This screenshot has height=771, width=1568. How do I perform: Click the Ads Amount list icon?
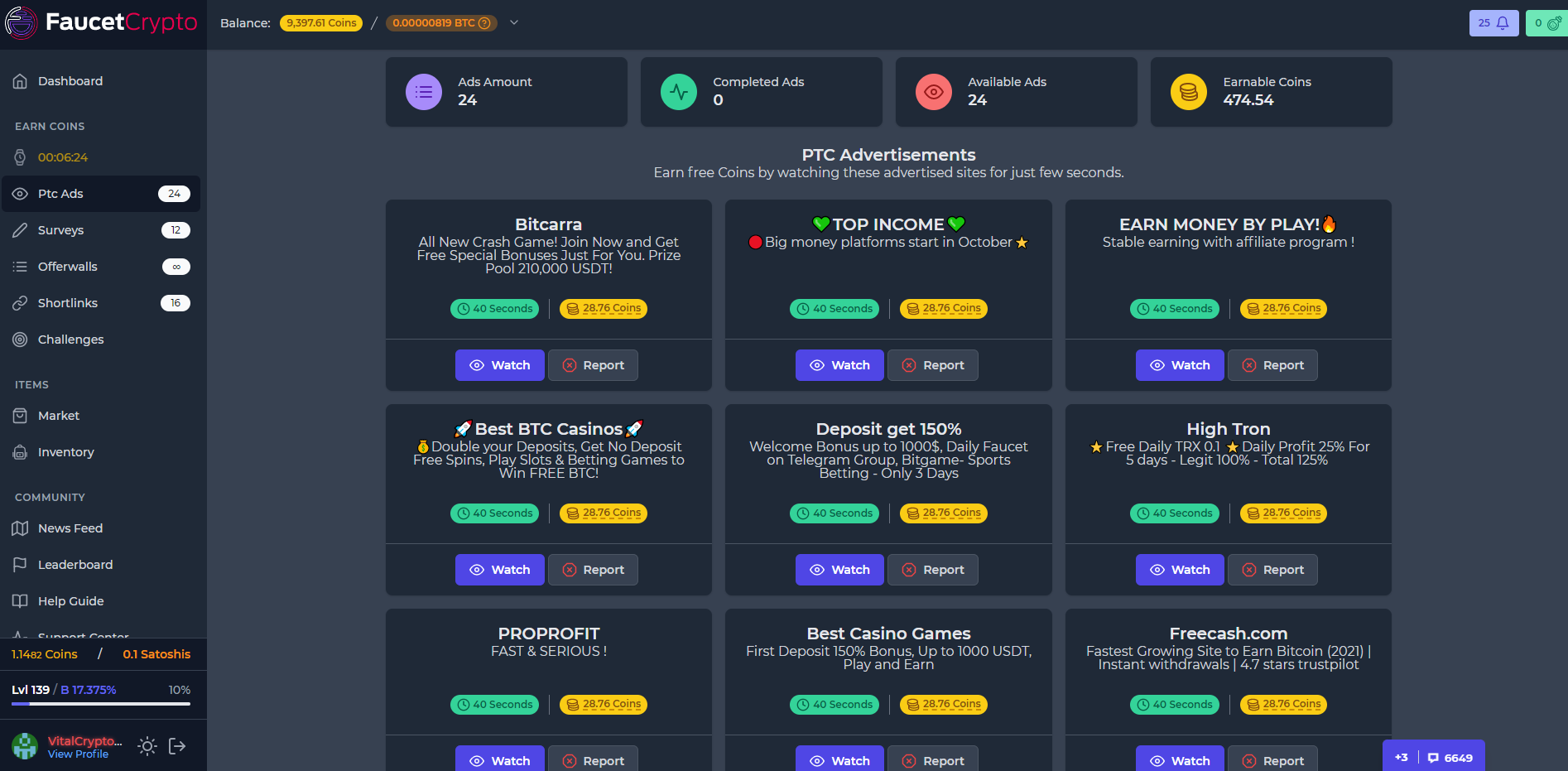(424, 92)
